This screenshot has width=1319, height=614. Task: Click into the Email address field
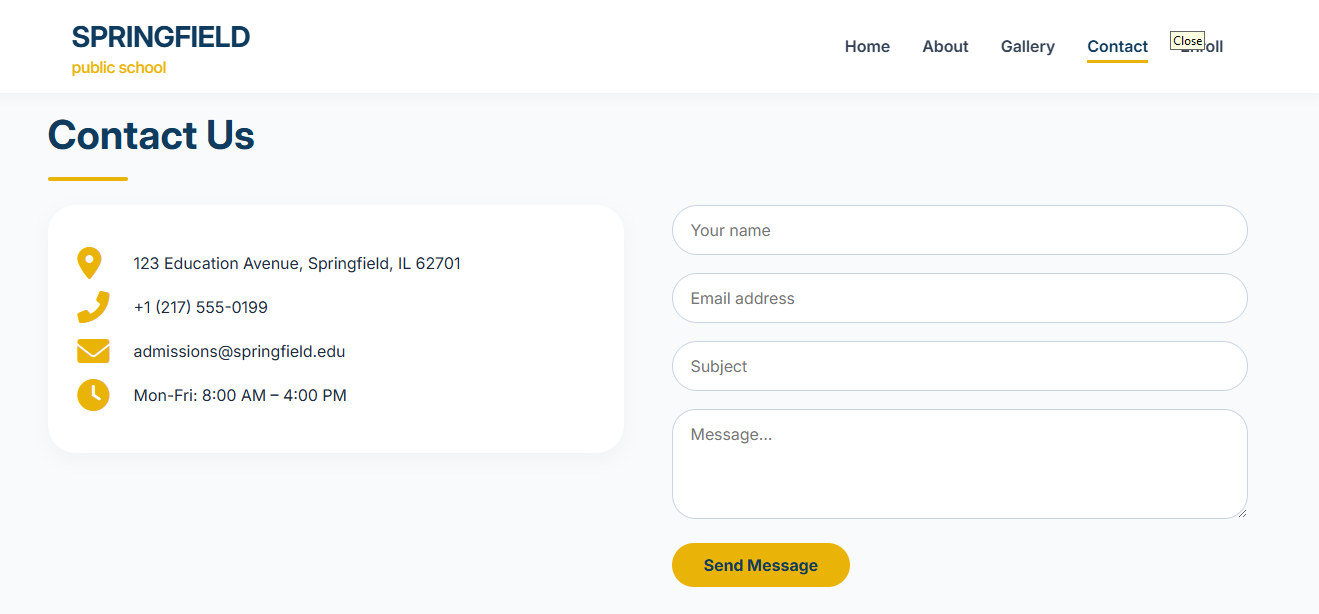(x=959, y=298)
